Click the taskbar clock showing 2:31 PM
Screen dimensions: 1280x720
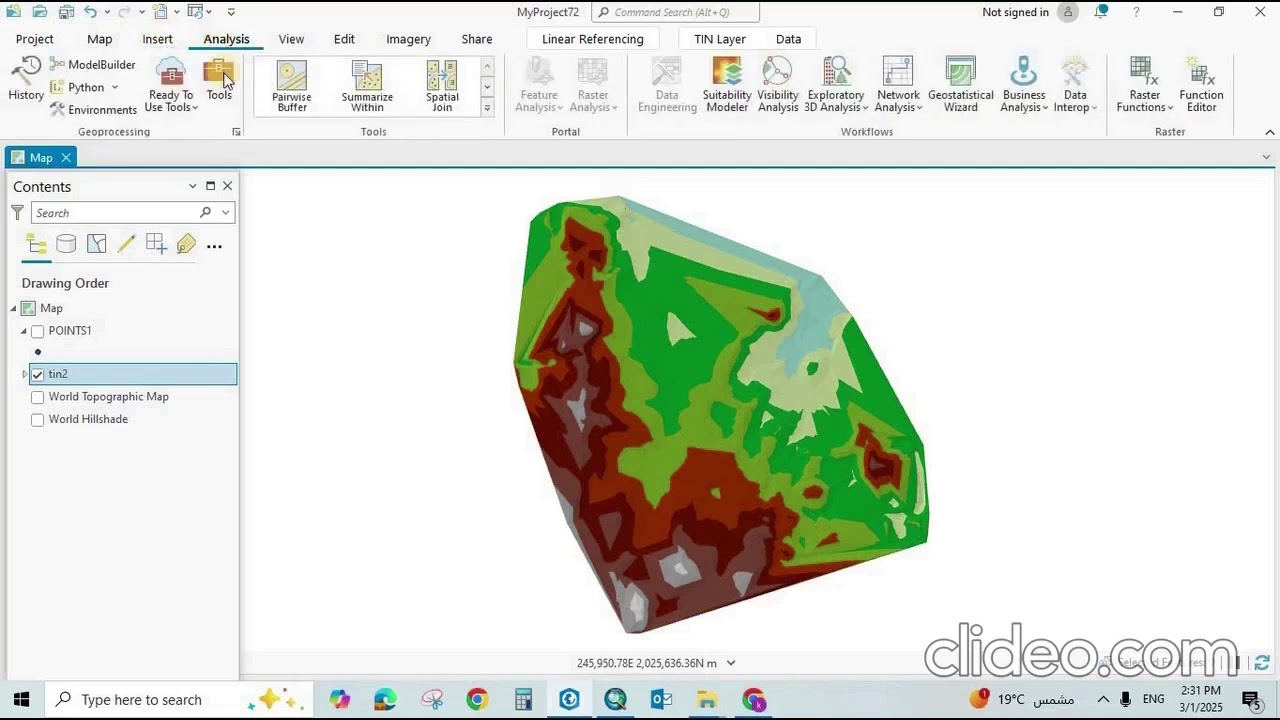(x=1200, y=699)
